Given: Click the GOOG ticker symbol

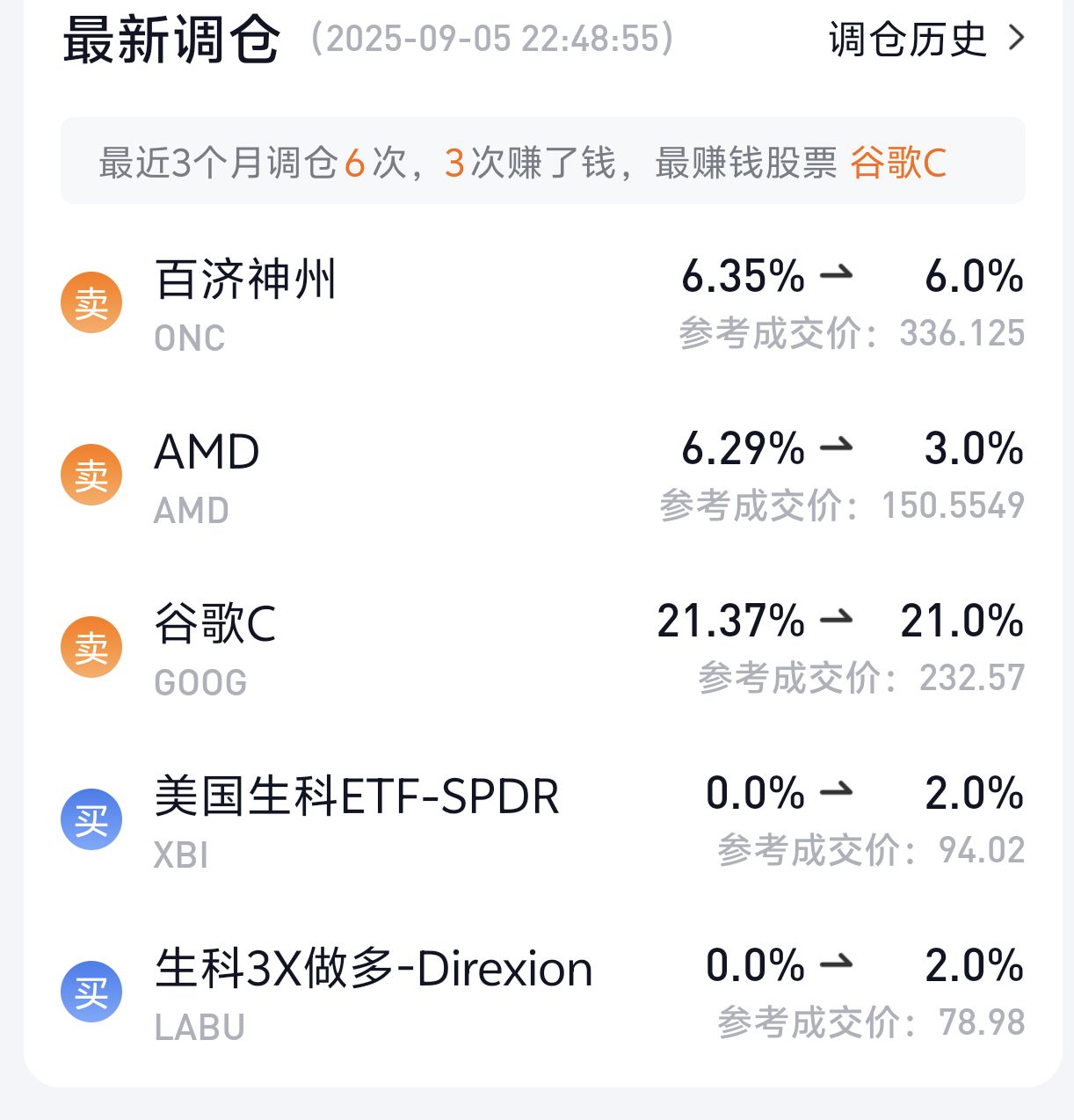Looking at the screenshot, I should pos(200,683).
